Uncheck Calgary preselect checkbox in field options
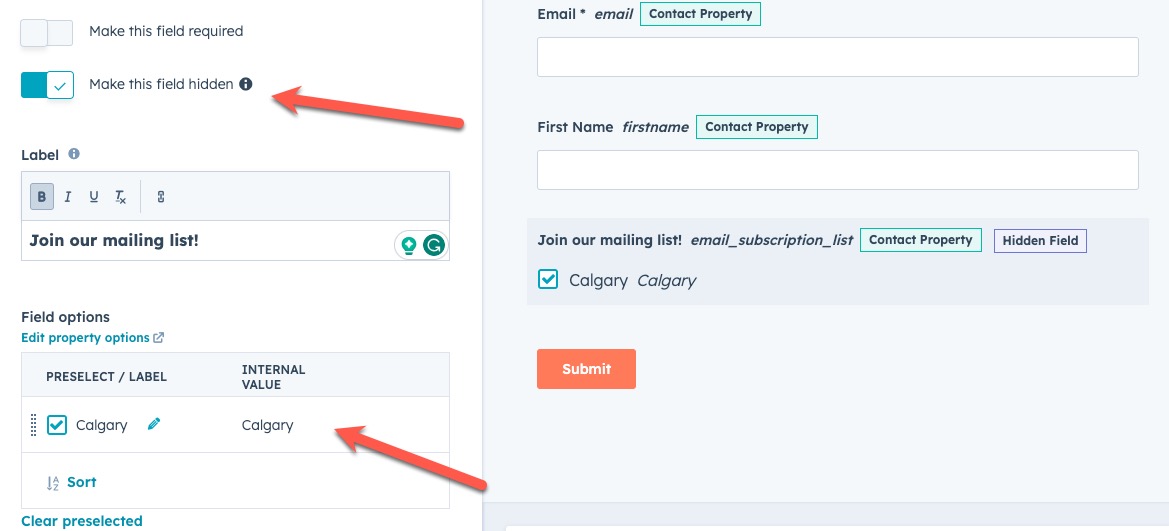 click(x=57, y=425)
